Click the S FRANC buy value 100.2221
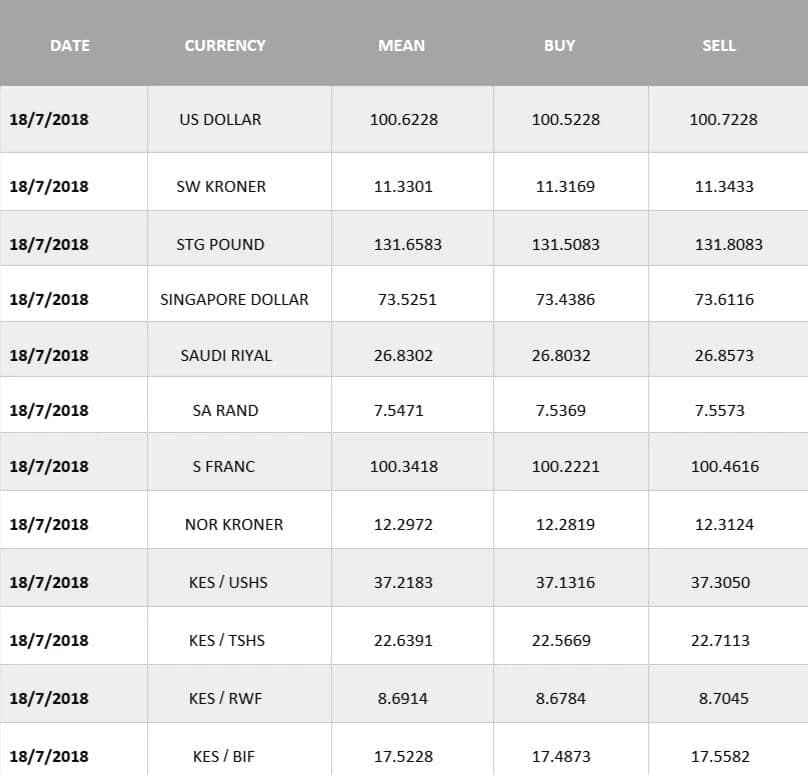 pyautogui.click(x=565, y=466)
